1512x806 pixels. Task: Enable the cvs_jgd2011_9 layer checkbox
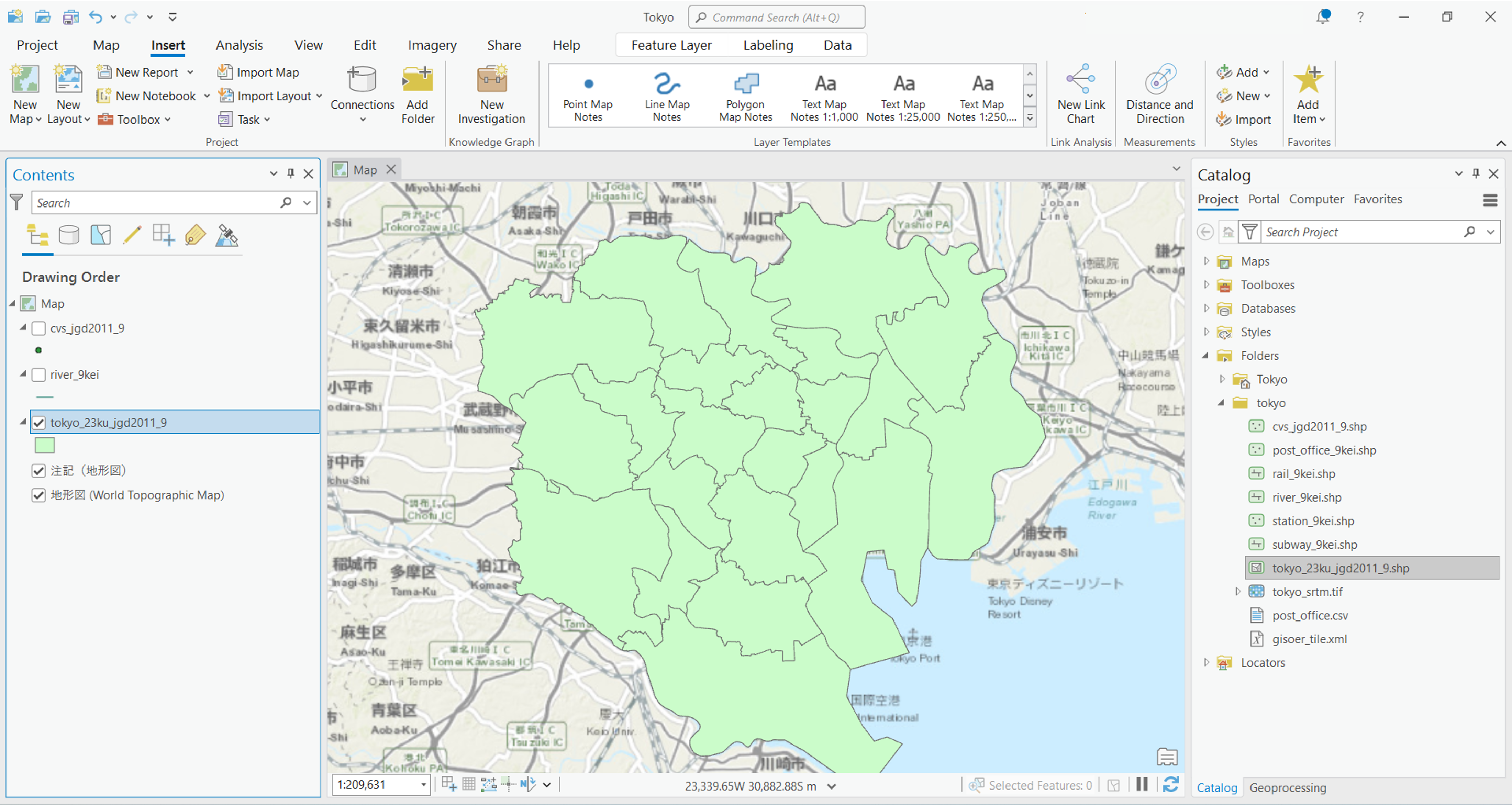pyautogui.click(x=39, y=328)
